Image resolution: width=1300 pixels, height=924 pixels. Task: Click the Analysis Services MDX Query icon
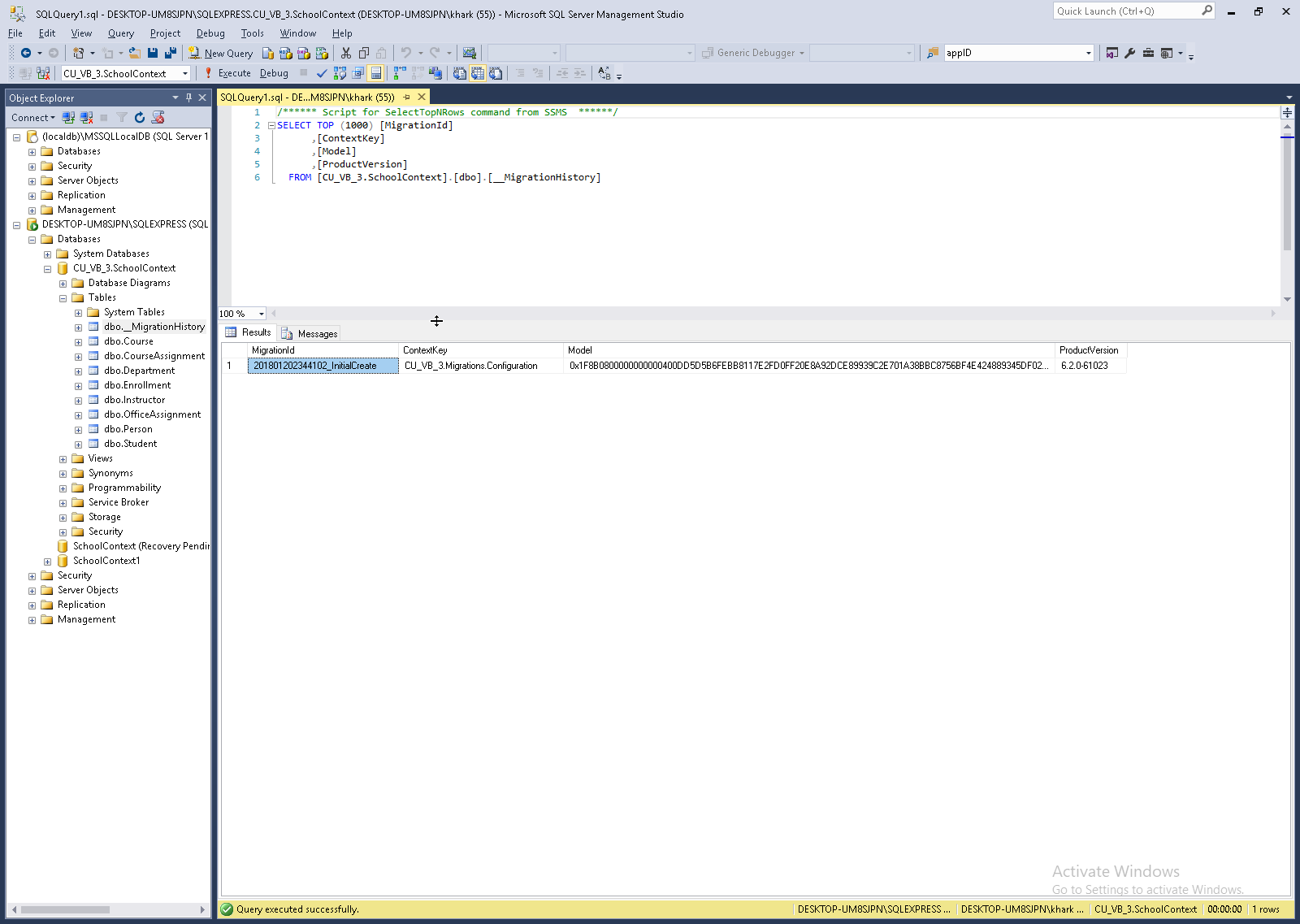point(286,53)
